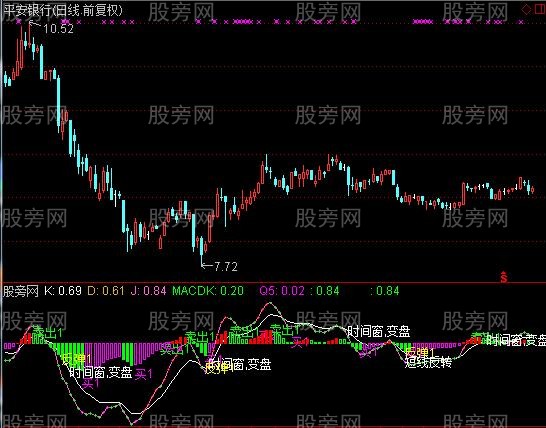Select the MACDK: 0.20 indicator value
This screenshot has height=428, width=546.
pos(208,291)
